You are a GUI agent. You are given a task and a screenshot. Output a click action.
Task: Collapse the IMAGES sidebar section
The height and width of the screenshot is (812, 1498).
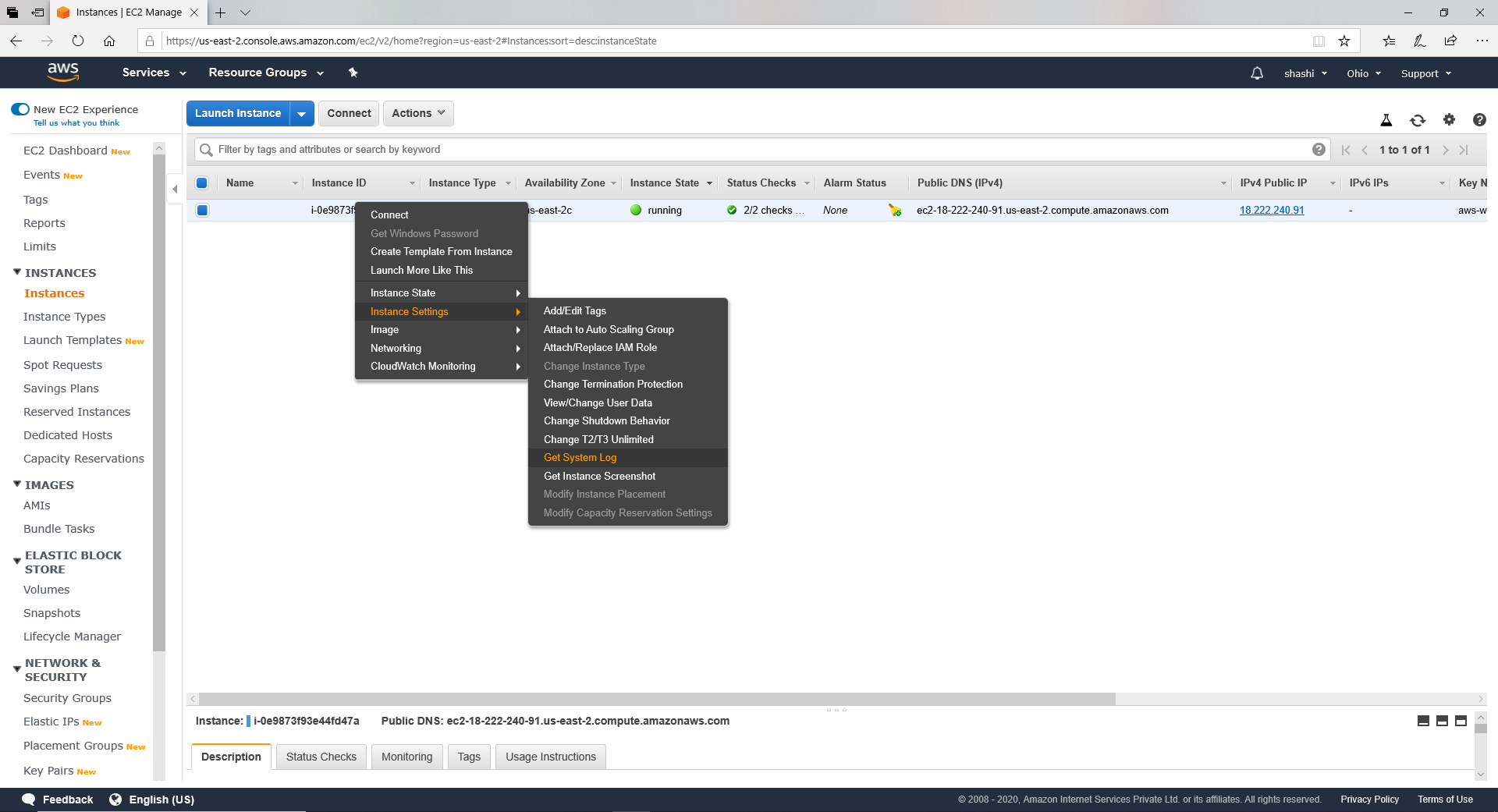17,484
